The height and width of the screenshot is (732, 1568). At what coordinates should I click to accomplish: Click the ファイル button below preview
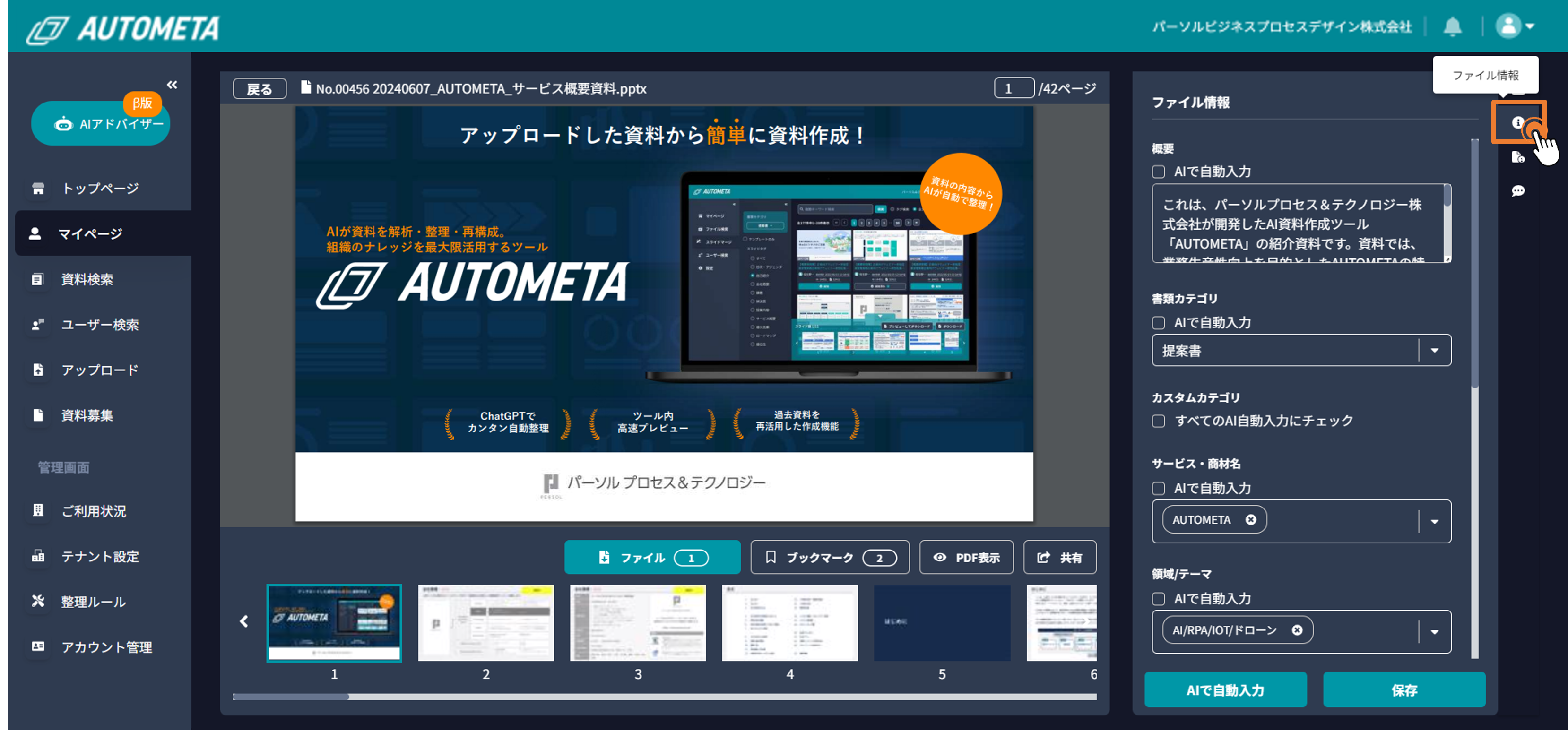pyautogui.click(x=652, y=557)
